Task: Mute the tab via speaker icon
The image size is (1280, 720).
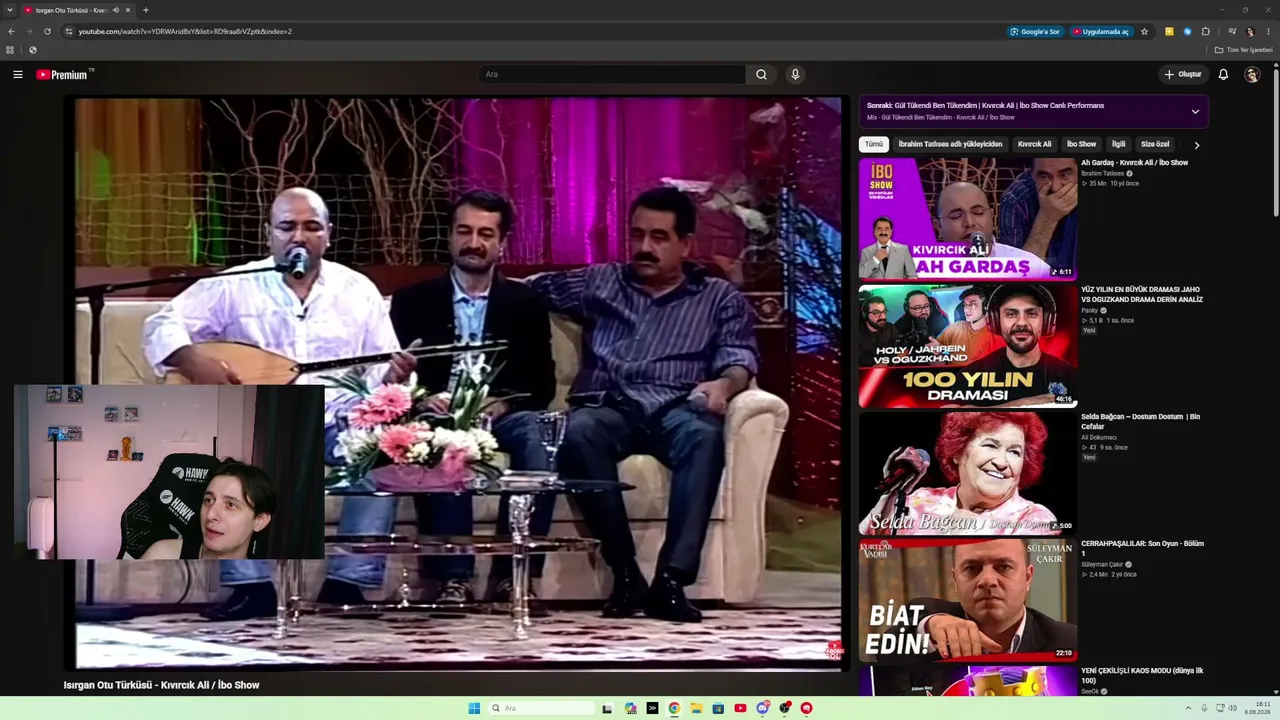Action: pos(115,10)
